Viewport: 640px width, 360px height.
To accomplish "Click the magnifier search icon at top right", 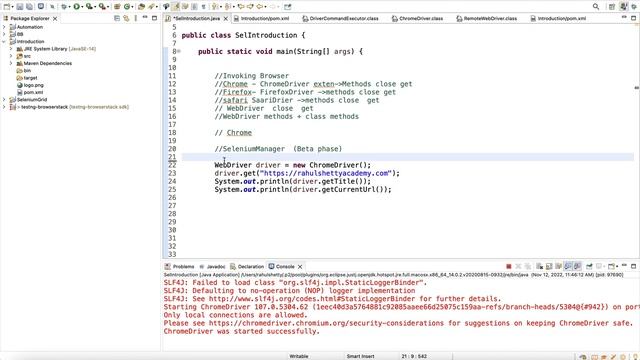I will 596,7.
